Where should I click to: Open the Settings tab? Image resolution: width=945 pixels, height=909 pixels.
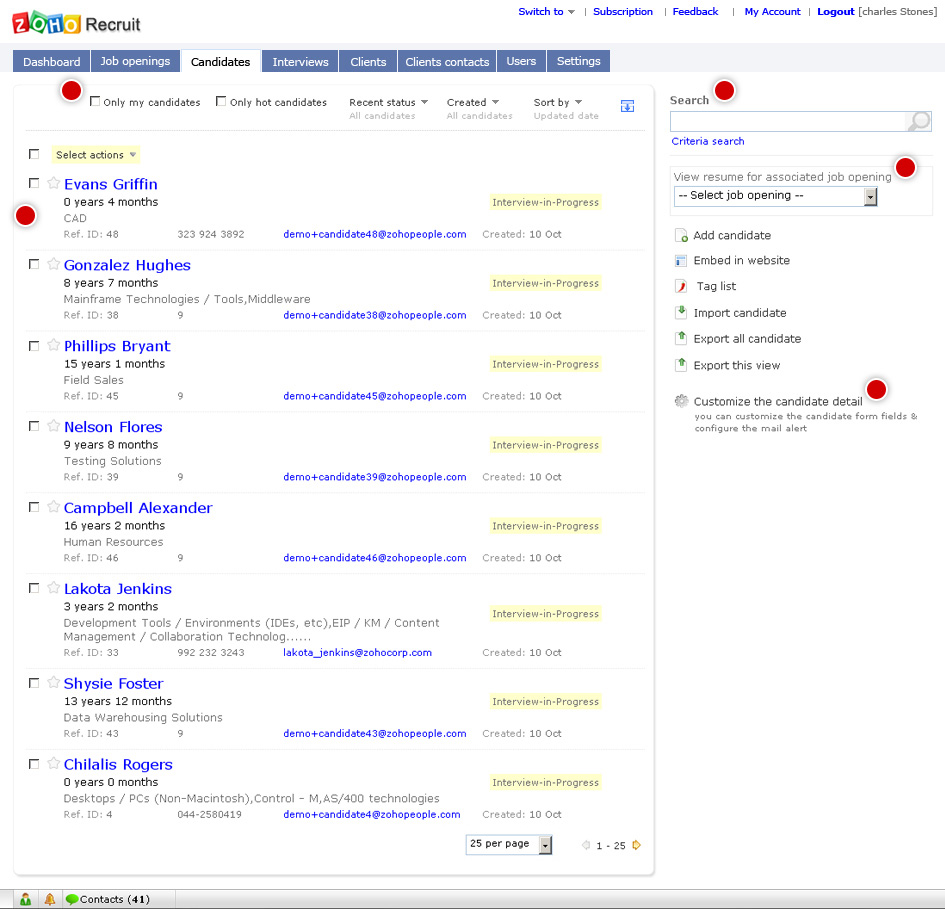tap(579, 61)
